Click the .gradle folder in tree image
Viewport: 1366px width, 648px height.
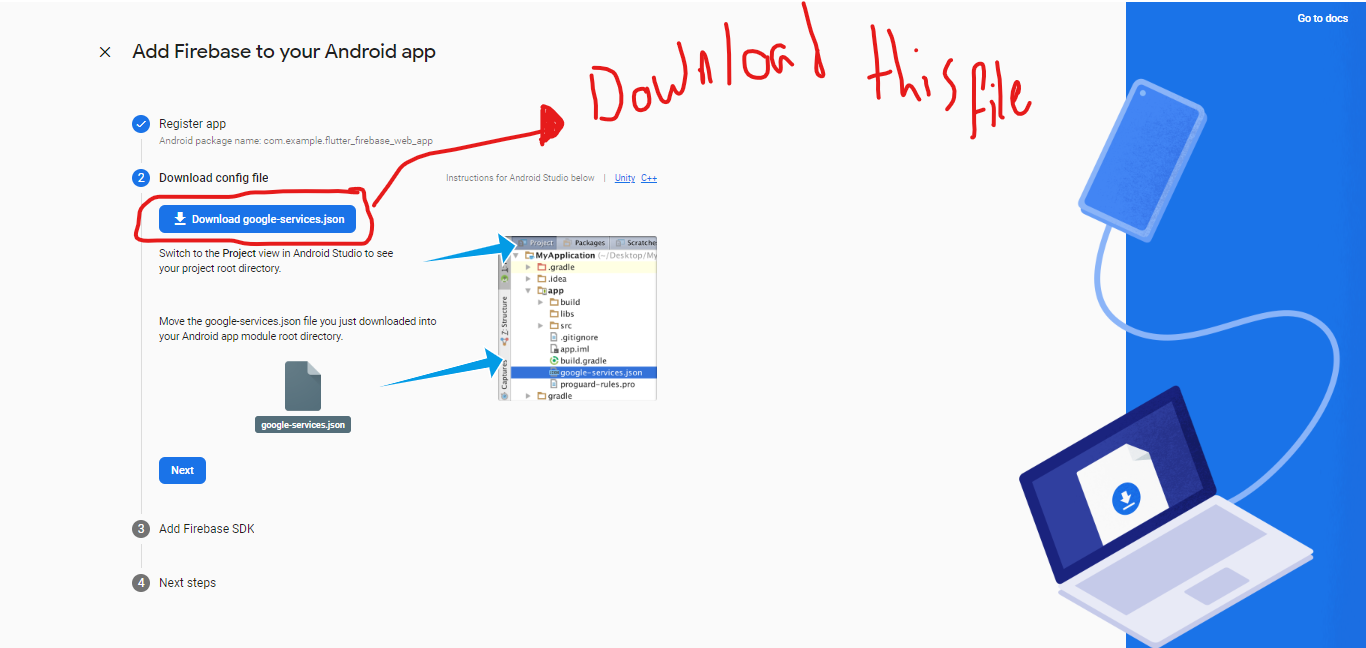point(555,267)
